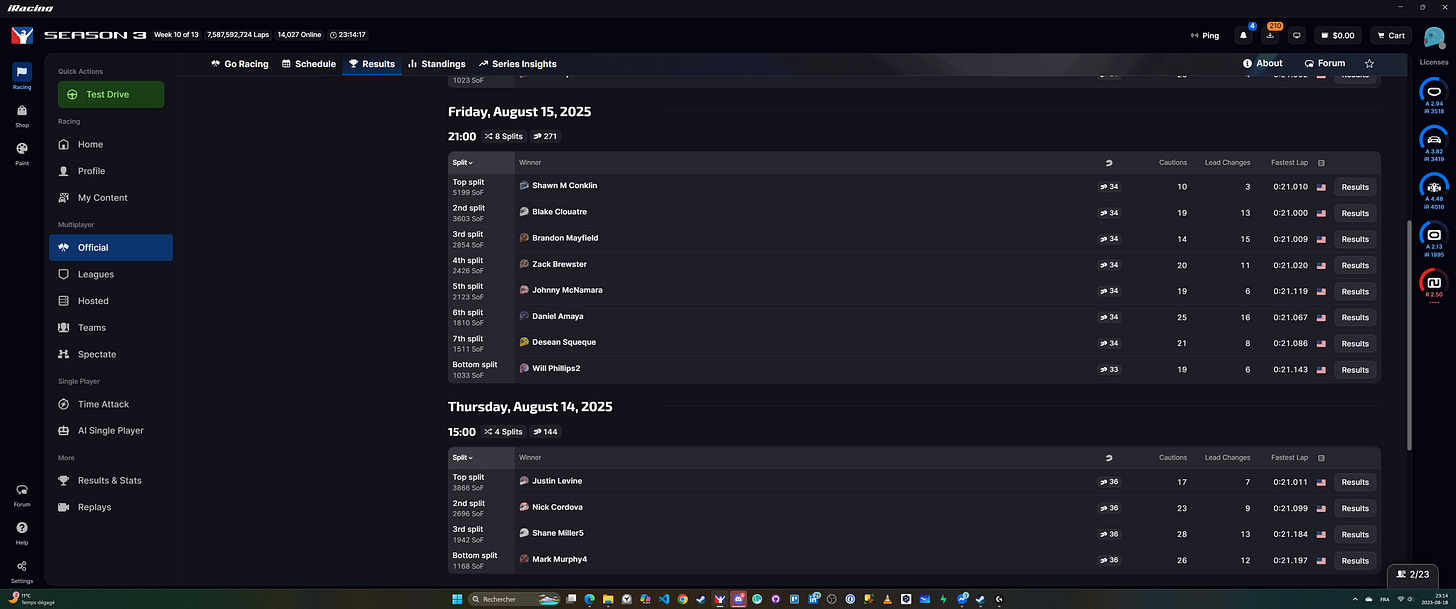The height and width of the screenshot is (609, 1456).
Task: Click winner name Zack Brewster
Action: [559, 264]
